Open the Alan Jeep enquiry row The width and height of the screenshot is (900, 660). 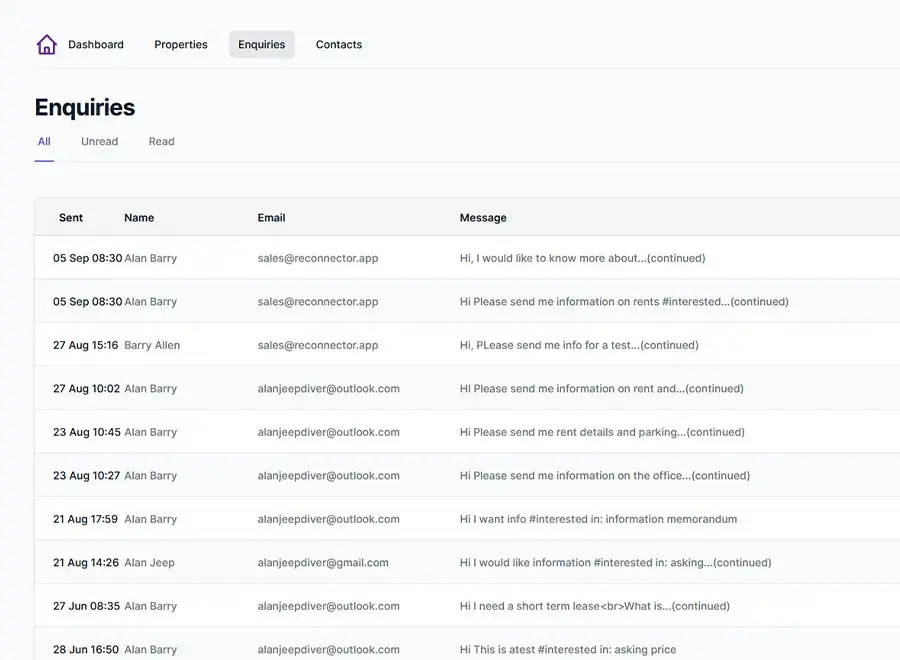pos(149,563)
